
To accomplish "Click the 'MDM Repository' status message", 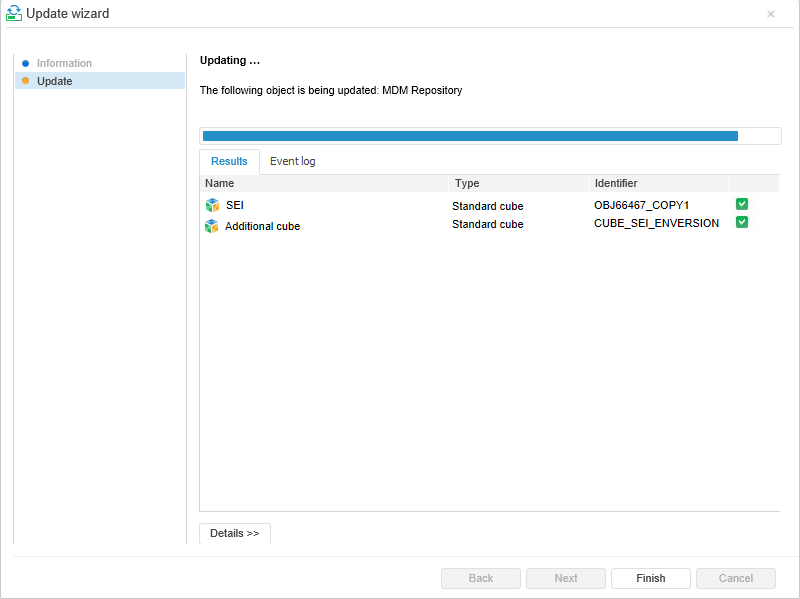I will coord(331,90).
